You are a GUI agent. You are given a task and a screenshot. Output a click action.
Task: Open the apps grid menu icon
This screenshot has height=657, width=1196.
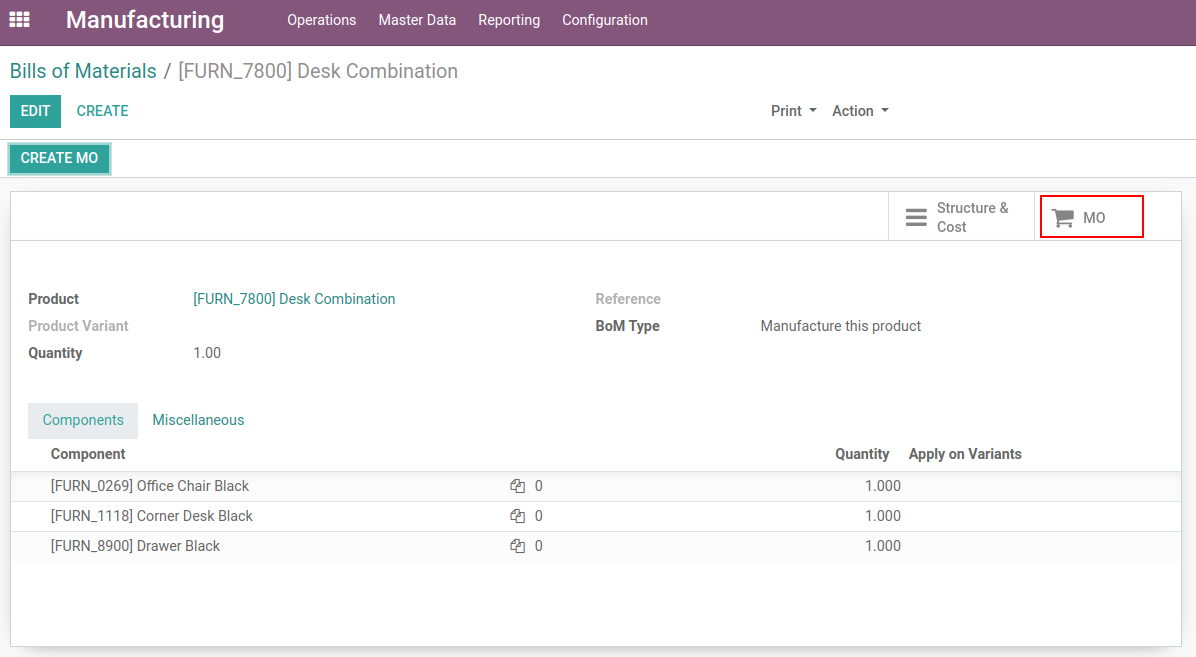point(19,20)
